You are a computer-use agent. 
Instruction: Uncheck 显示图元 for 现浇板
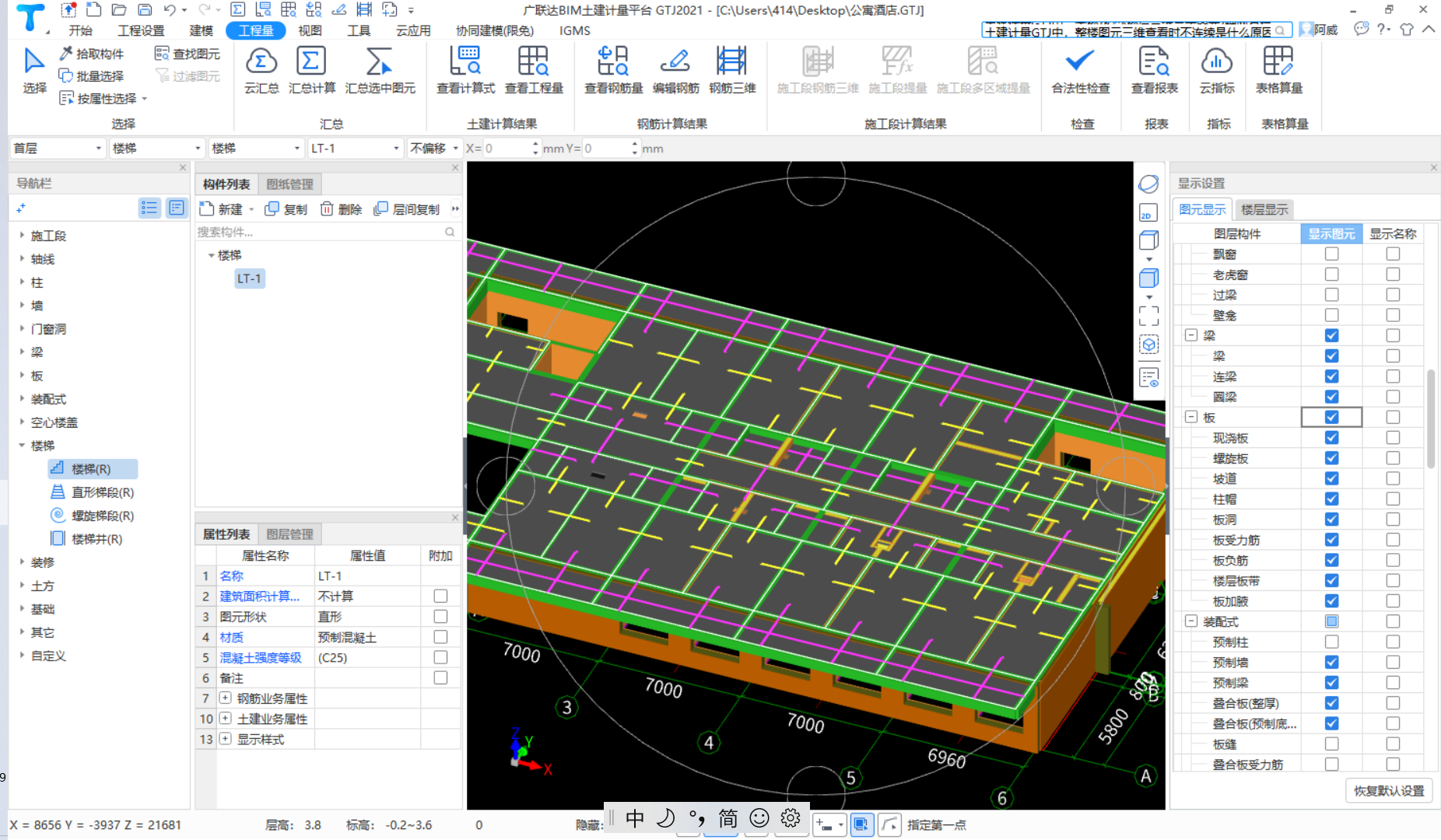point(1331,437)
